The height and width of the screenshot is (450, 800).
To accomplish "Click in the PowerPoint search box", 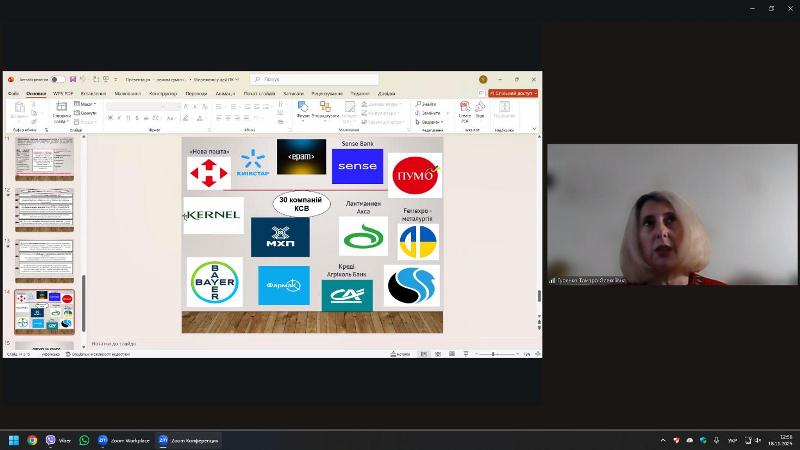I will point(314,80).
